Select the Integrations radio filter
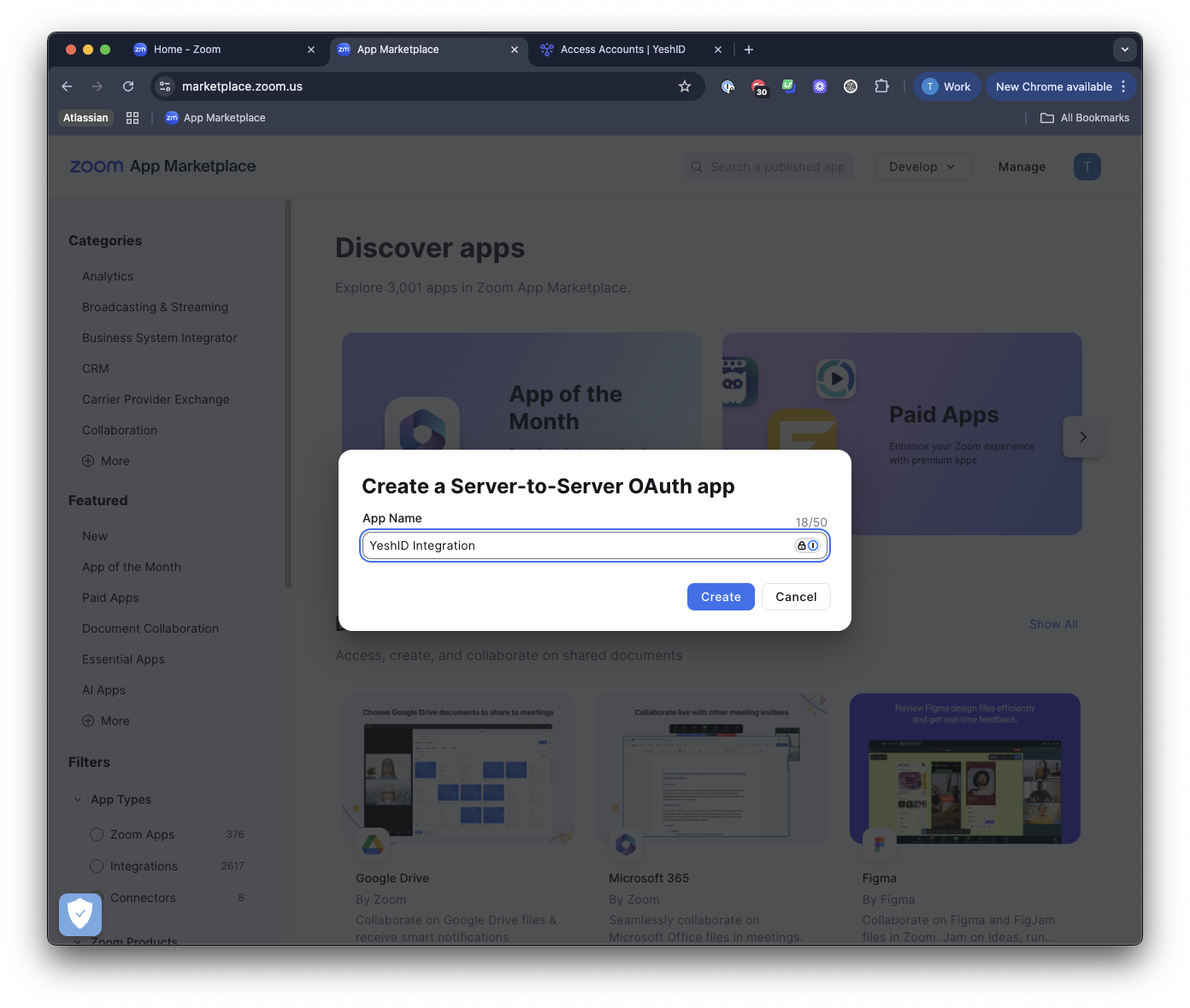Image resolution: width=1190 pixels, height=1008 pixels. pos(97,866)
